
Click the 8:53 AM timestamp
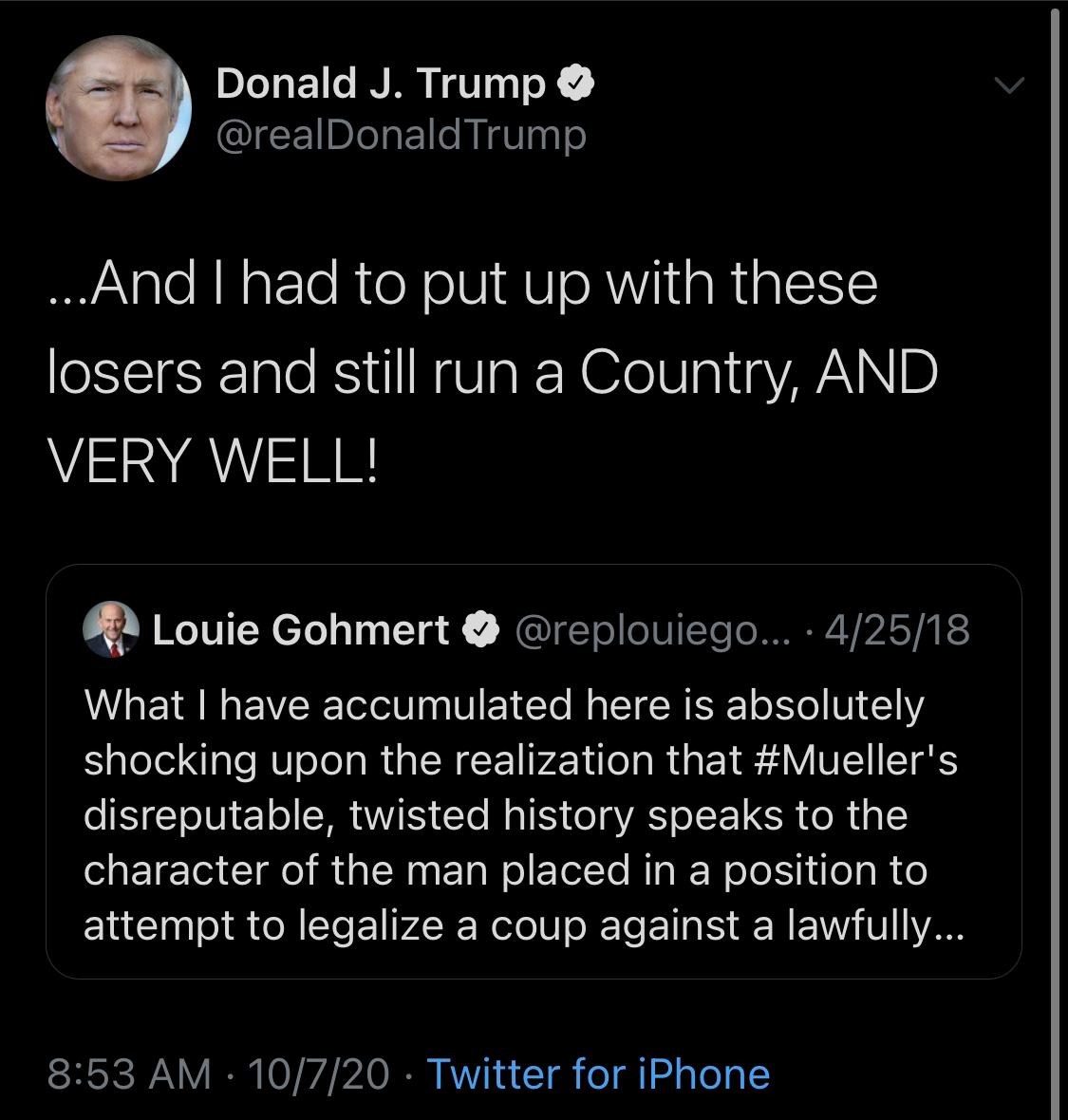coord(129,1074)
